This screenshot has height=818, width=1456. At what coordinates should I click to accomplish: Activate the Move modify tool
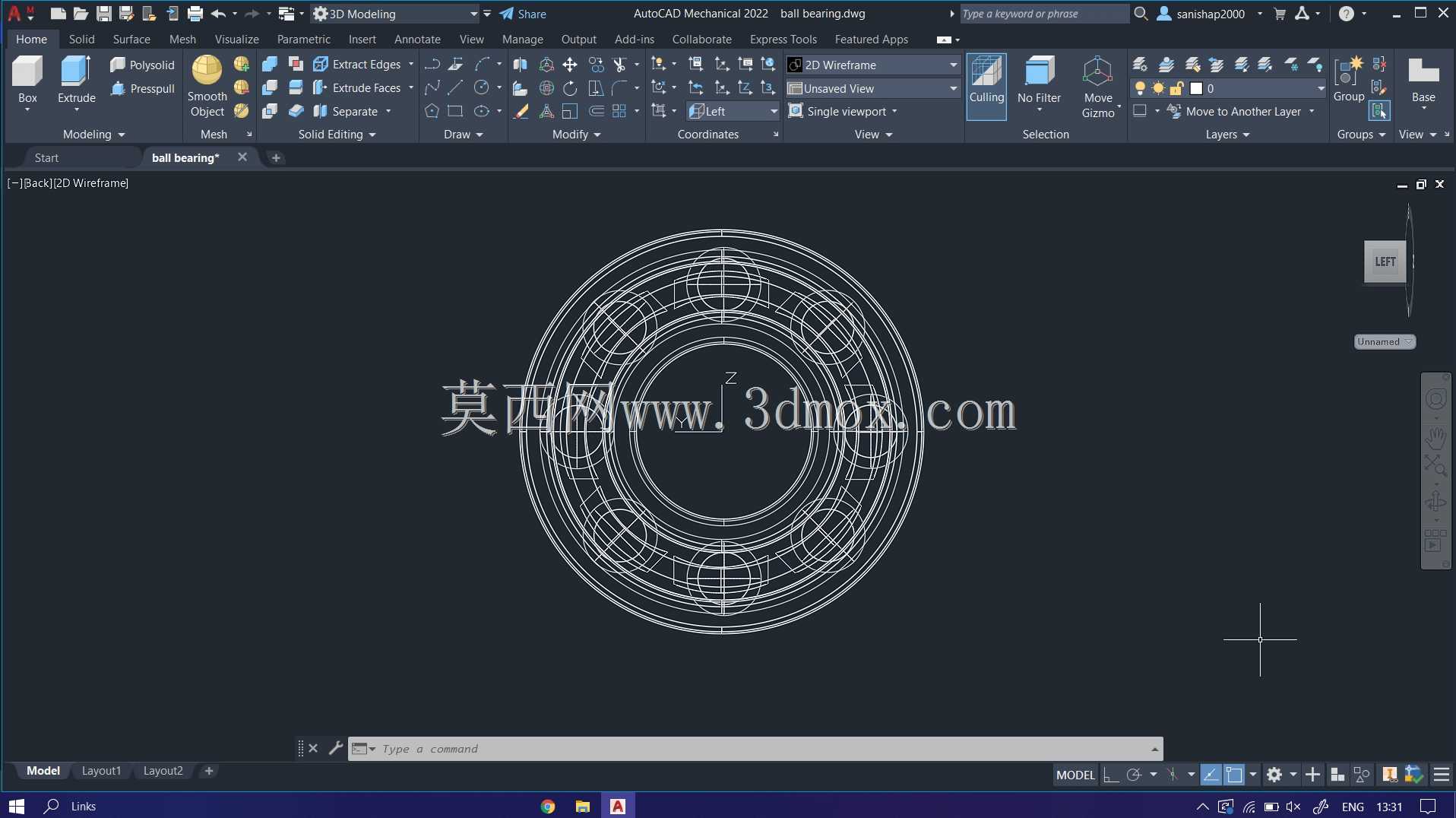pyautogui.click(x=569, y=65)
